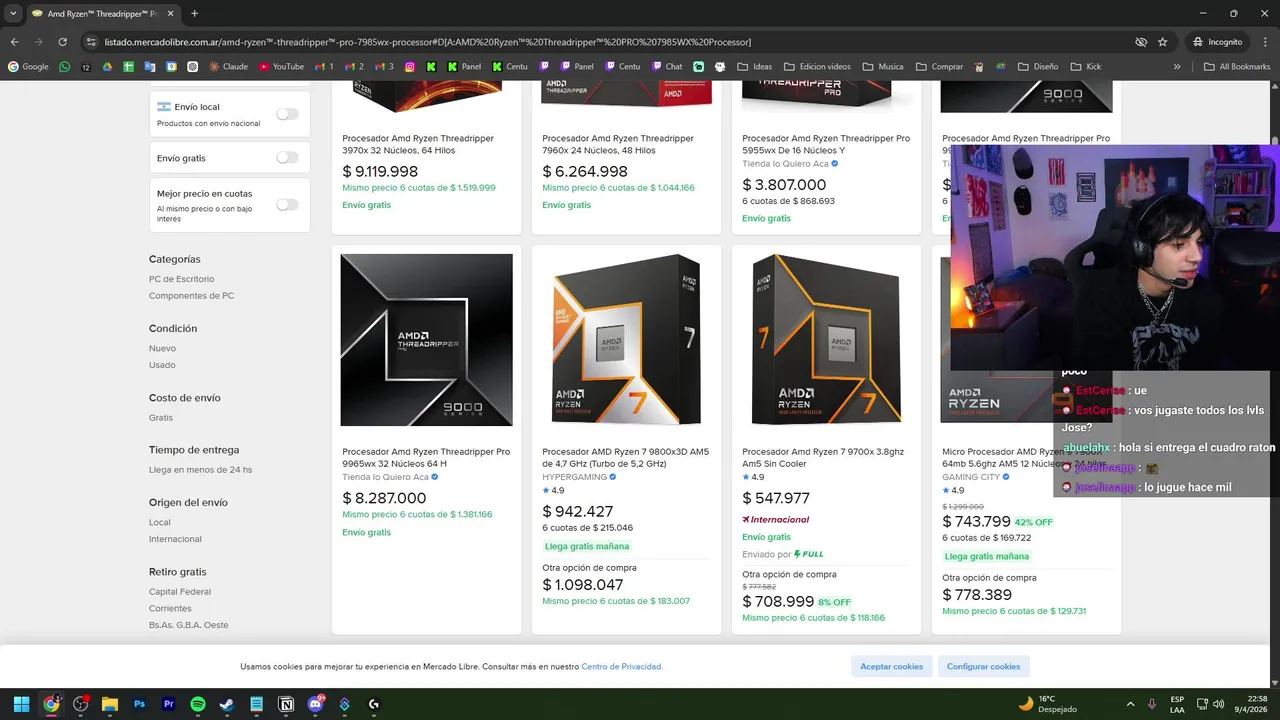Open the Gmail 3 bookmark
1280x720 pixels.
[384, 67]
